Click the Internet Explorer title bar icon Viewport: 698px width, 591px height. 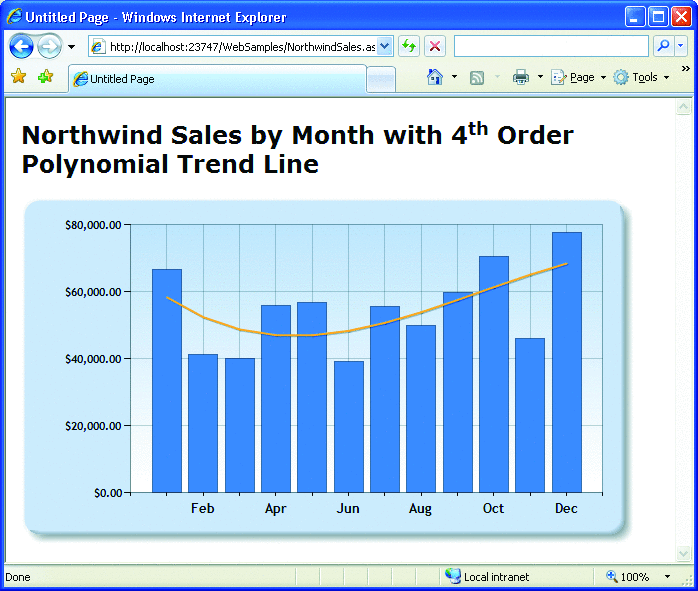tap(14, 16)
